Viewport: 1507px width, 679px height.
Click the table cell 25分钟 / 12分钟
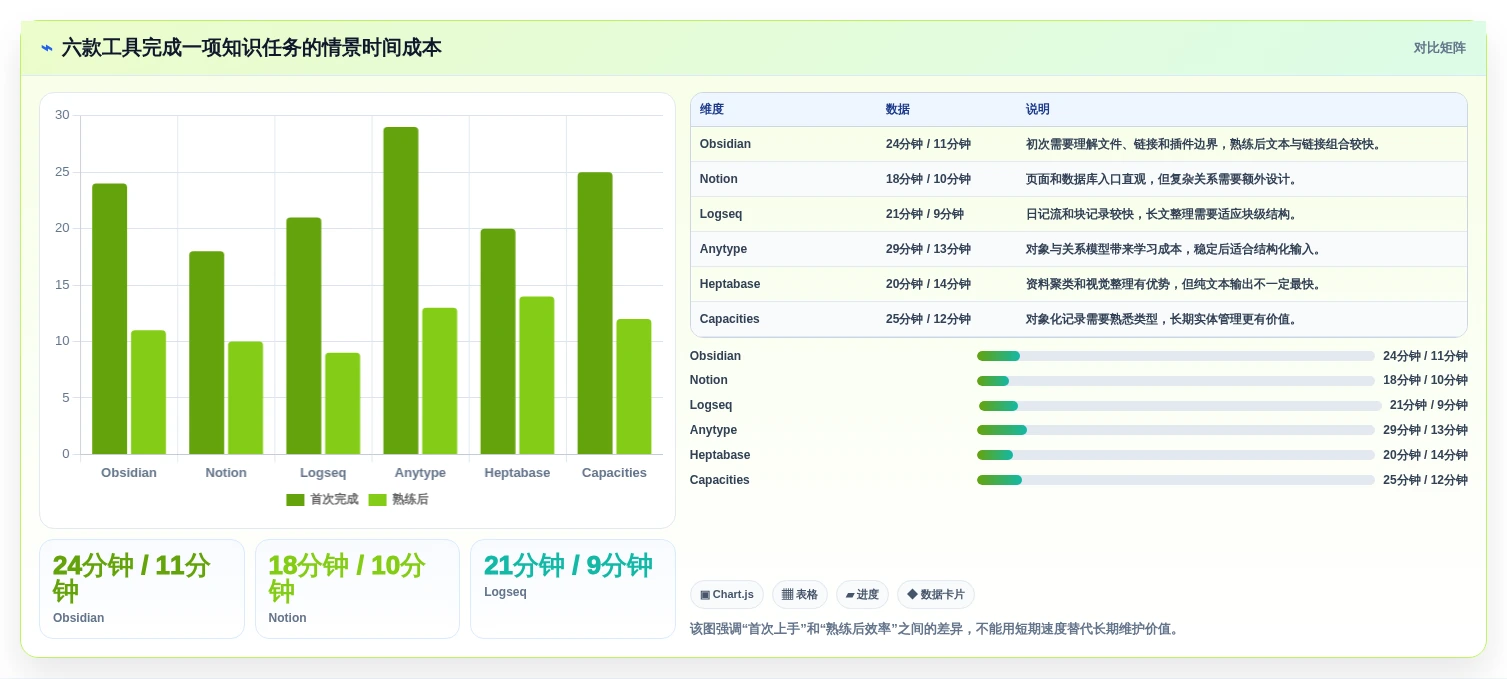(928, 319)
